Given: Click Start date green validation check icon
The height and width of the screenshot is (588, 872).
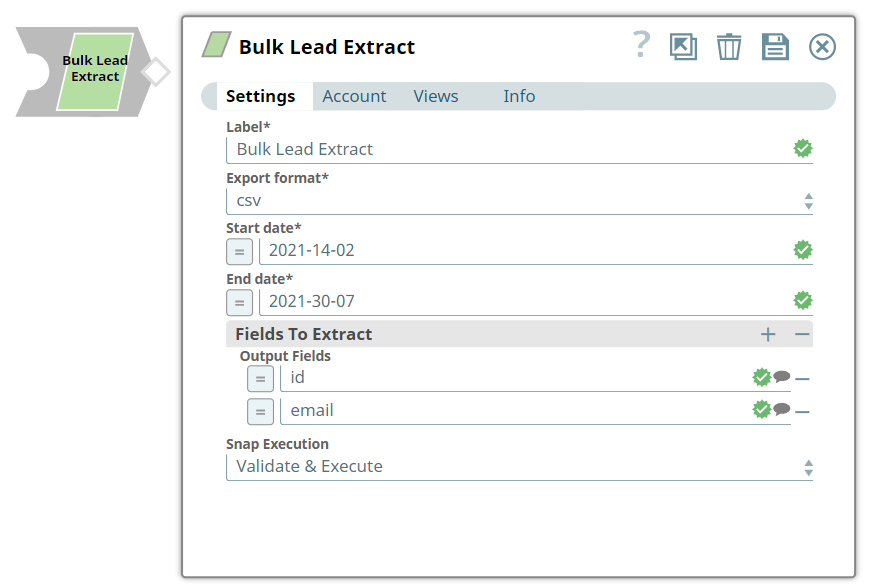Looking at the screenshot, I should coord(802,250).
